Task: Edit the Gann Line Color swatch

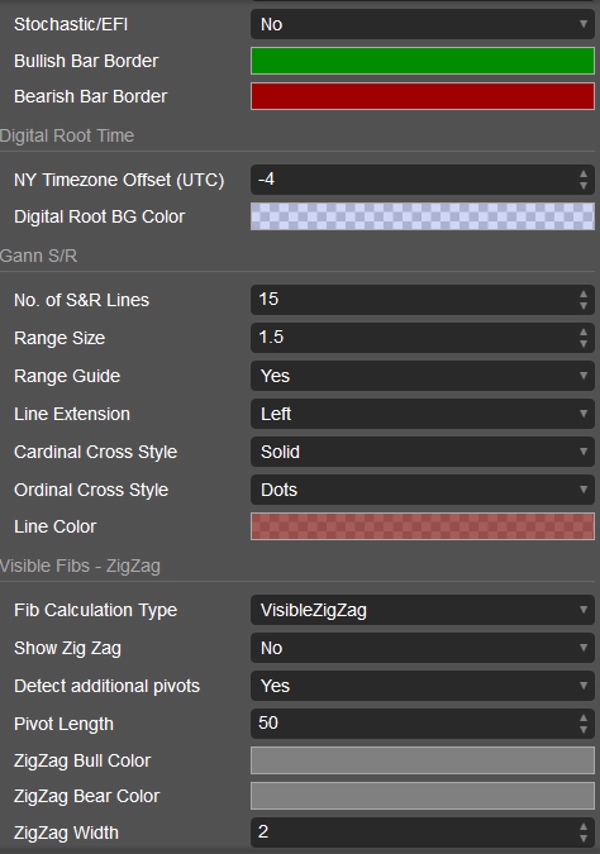Action: click(420, 527)
